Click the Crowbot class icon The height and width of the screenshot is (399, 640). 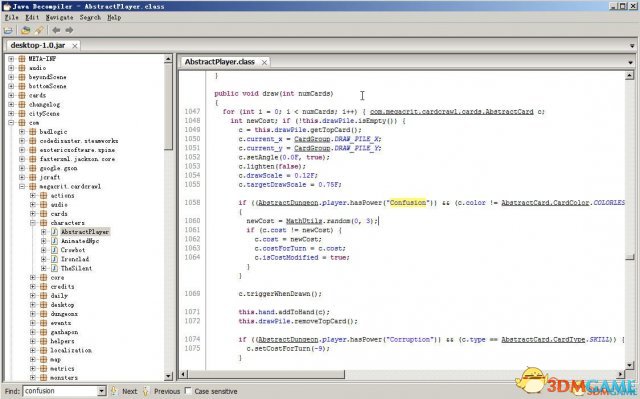(54, 250)
